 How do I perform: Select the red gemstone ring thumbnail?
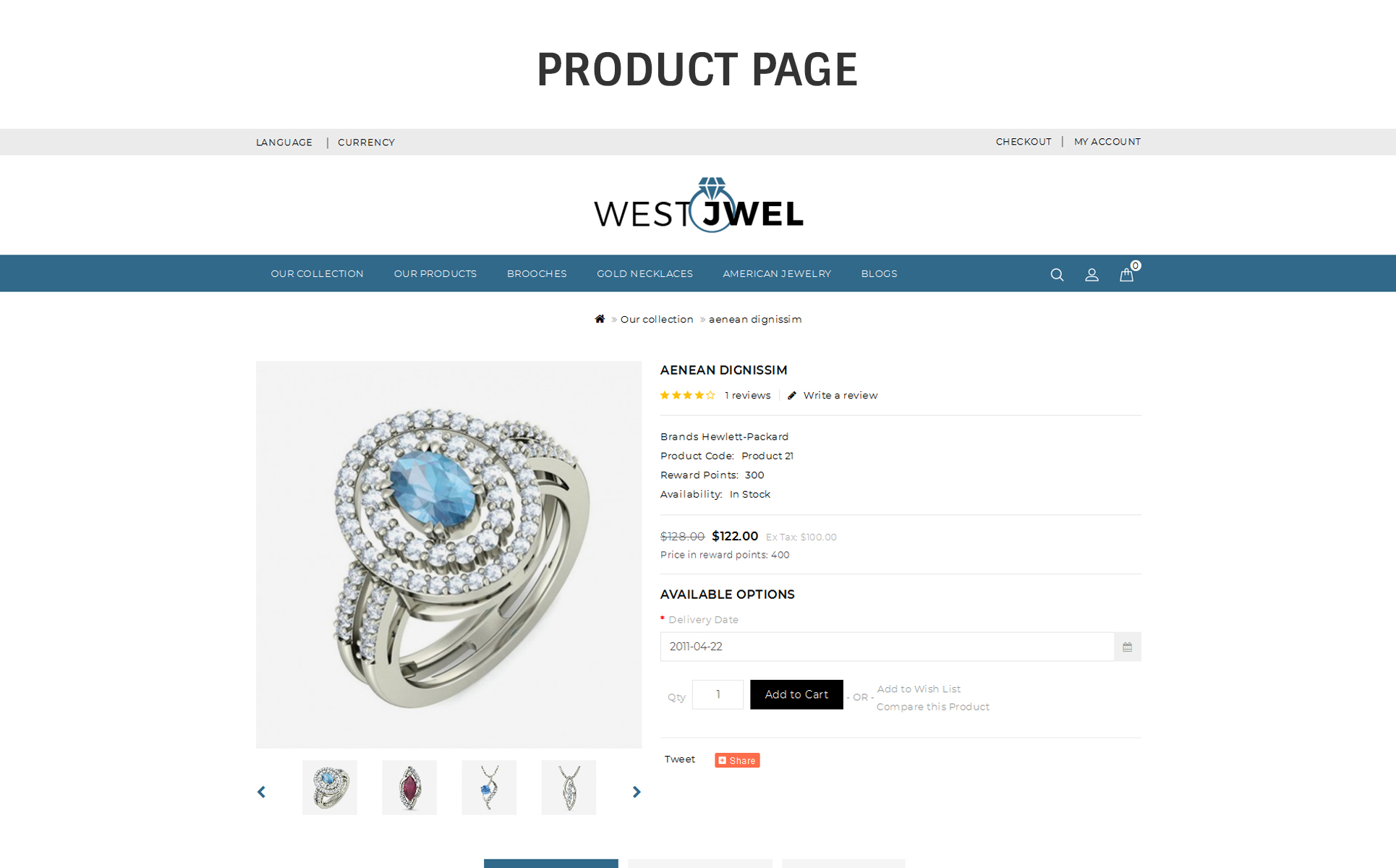click(409, 788)
